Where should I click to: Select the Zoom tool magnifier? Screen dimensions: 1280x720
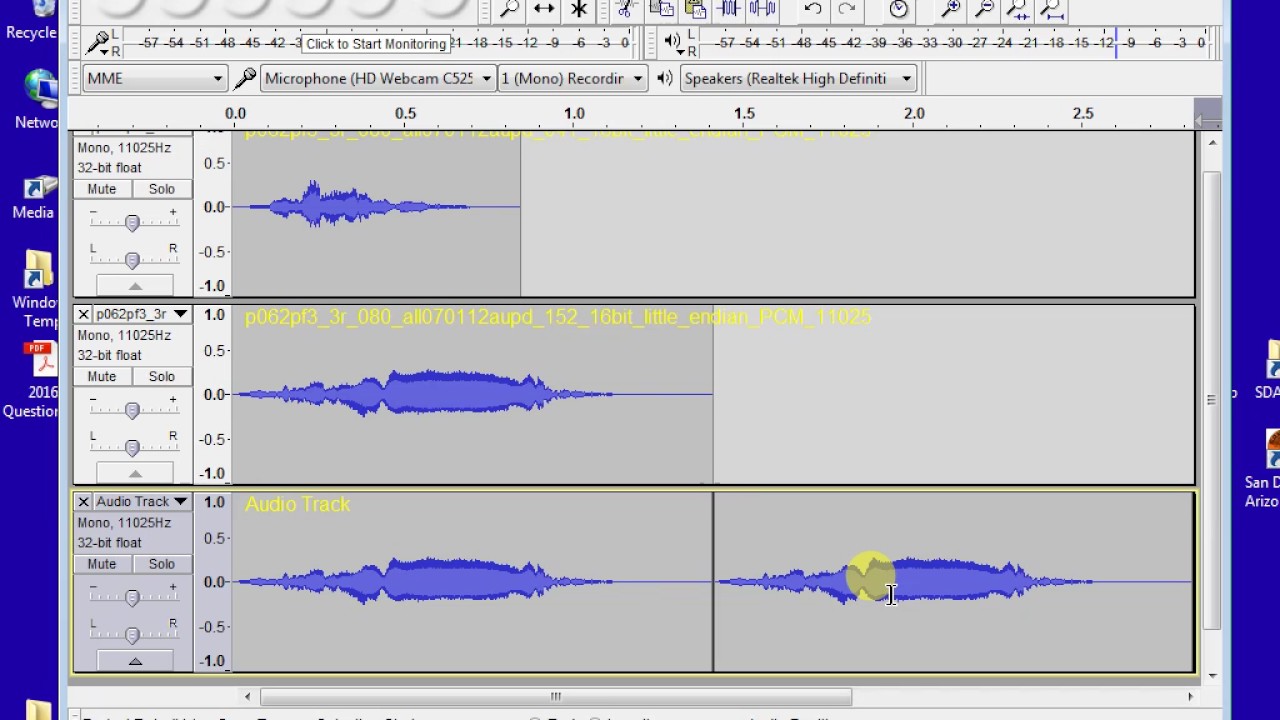click(x=509, y=9)
